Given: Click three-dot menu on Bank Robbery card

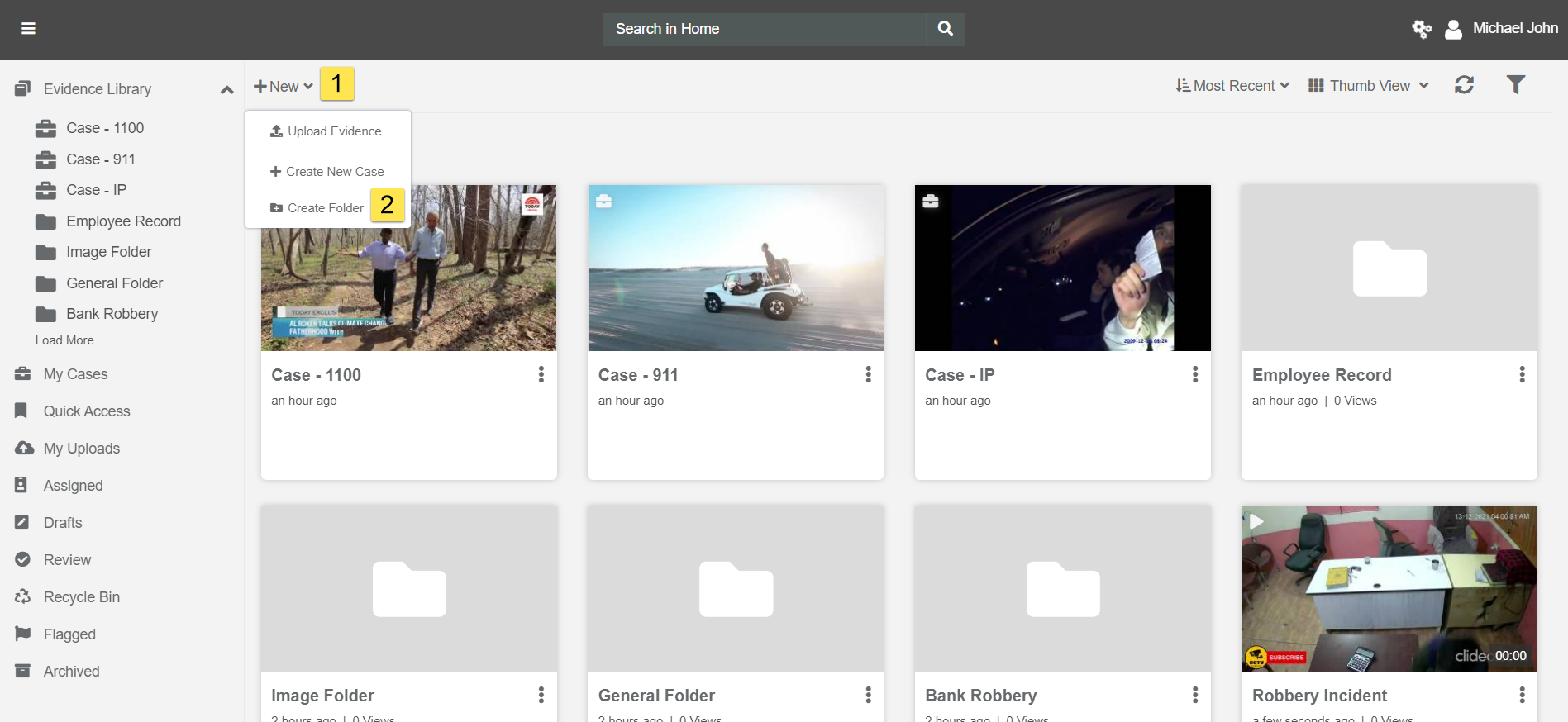Looking at the screenshot, I should click(1195, 696).
